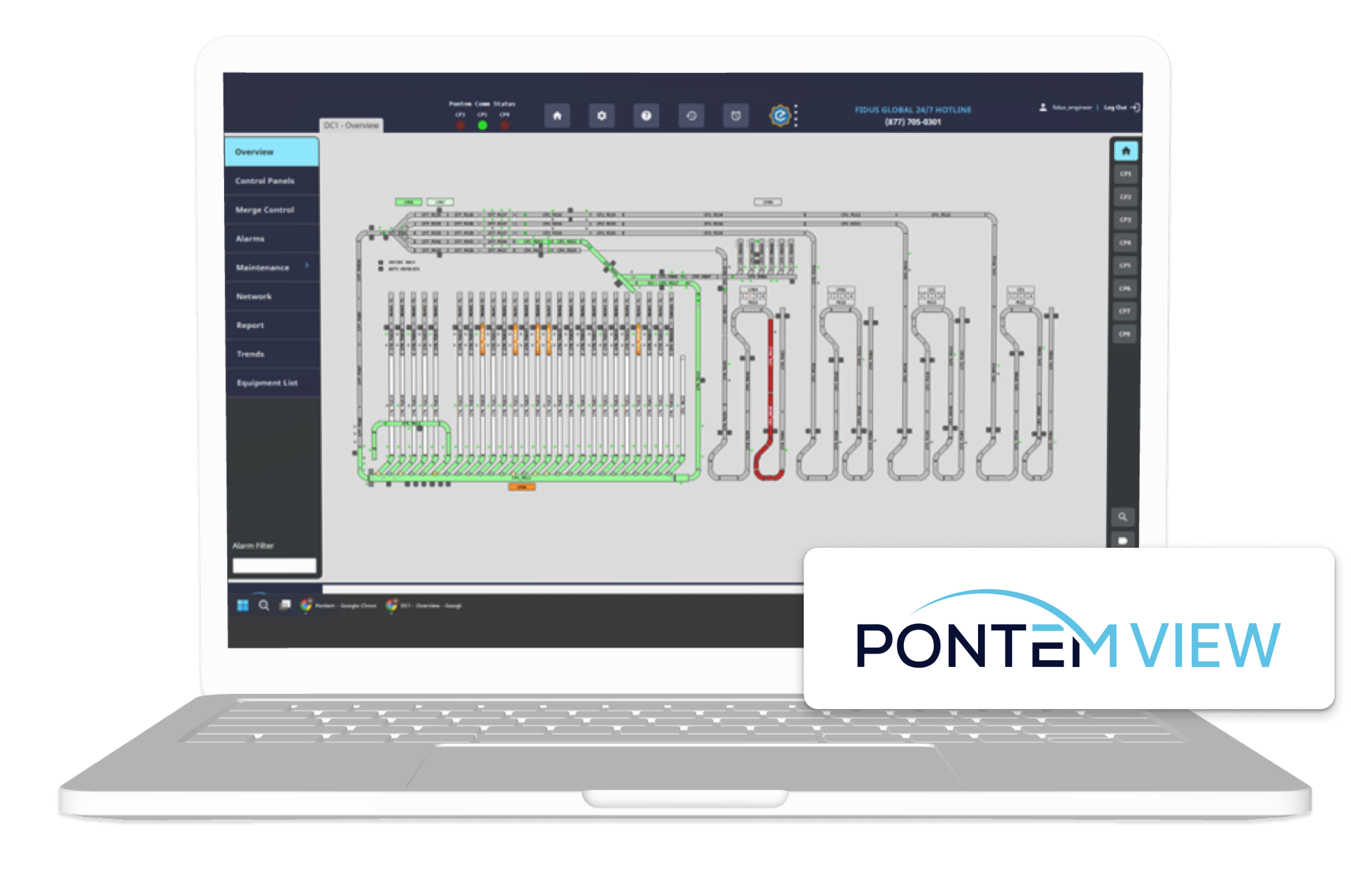Viewport: 1351px width, 896px height.
Task: Jump to CP4 in right panel
Action: (1125, 243)
